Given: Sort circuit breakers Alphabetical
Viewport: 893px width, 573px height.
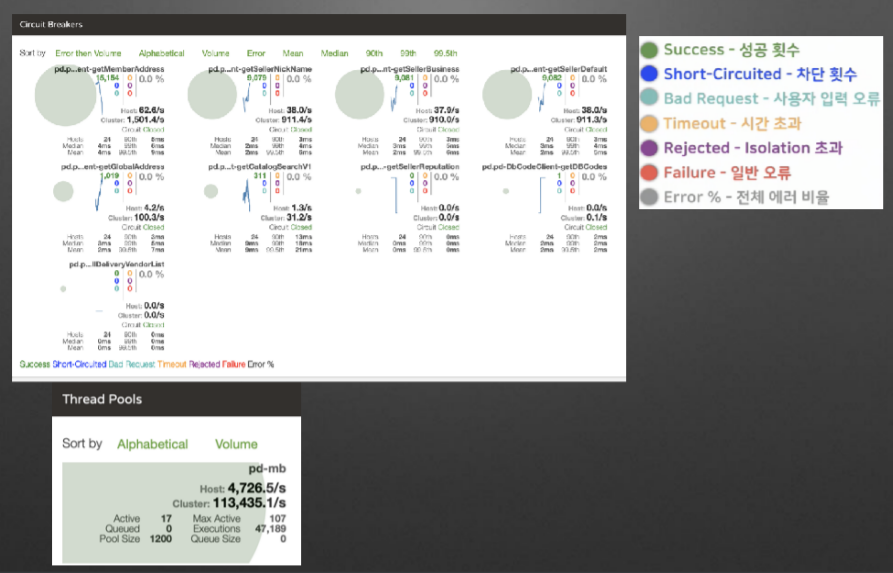Looking at the screenshot, I should coord(162,53).
